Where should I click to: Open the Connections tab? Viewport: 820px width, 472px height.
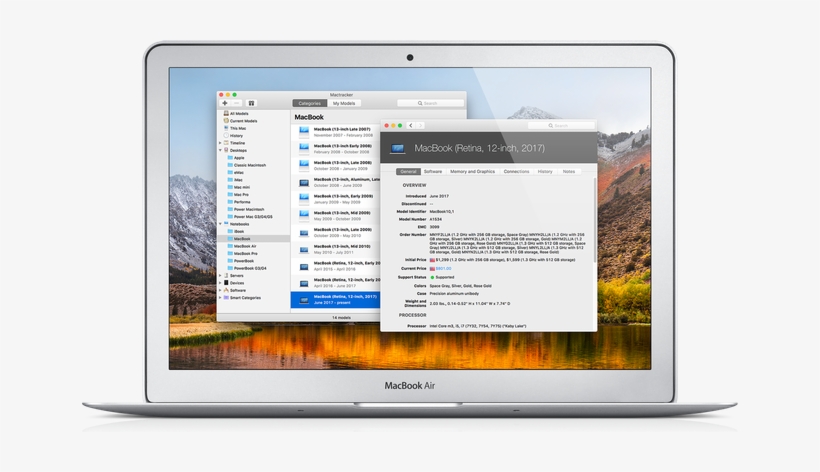coord(516,171)
